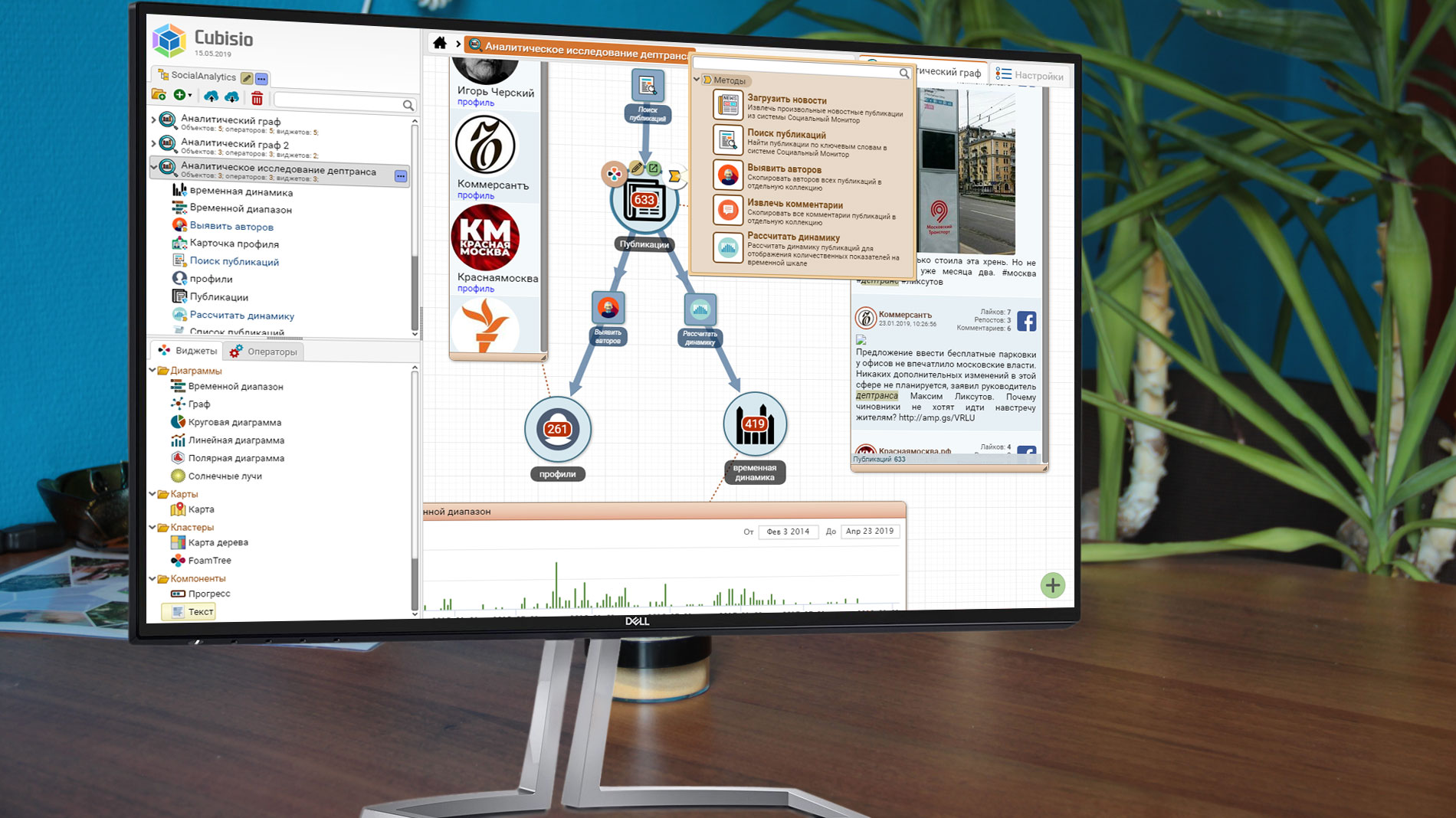The height and width of the screenshot is (818, 1456).
Task: Click the green open-external icon above Публикации node
Action: 653,168
